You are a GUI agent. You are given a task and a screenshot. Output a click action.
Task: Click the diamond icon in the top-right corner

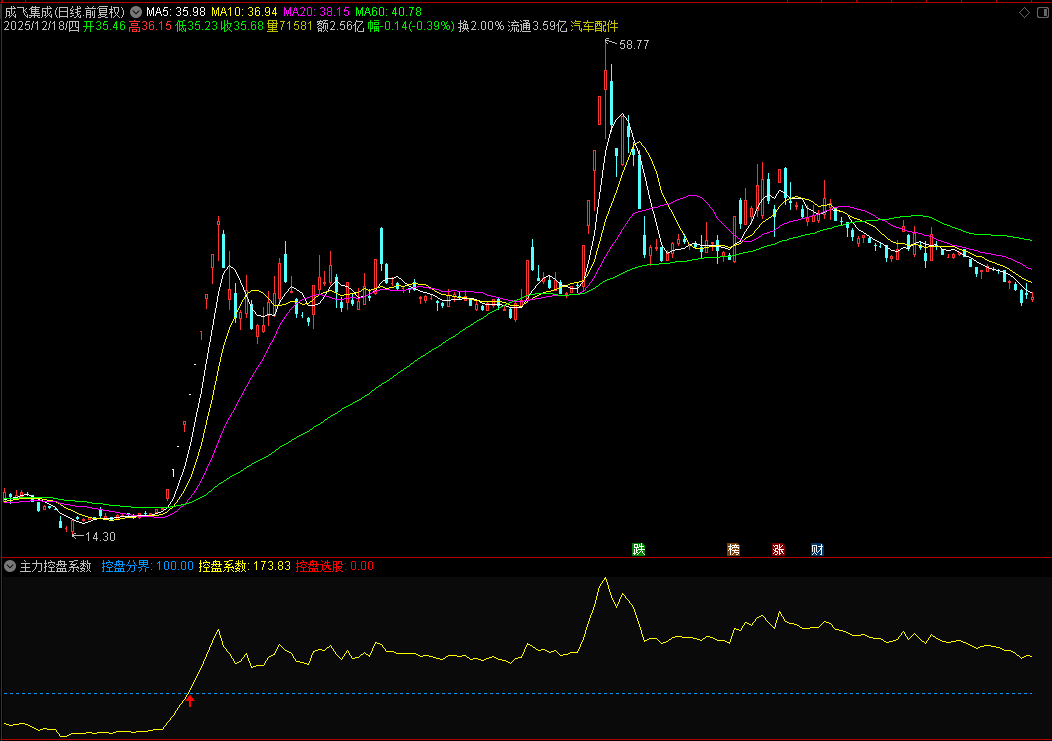pos(1024,12)
